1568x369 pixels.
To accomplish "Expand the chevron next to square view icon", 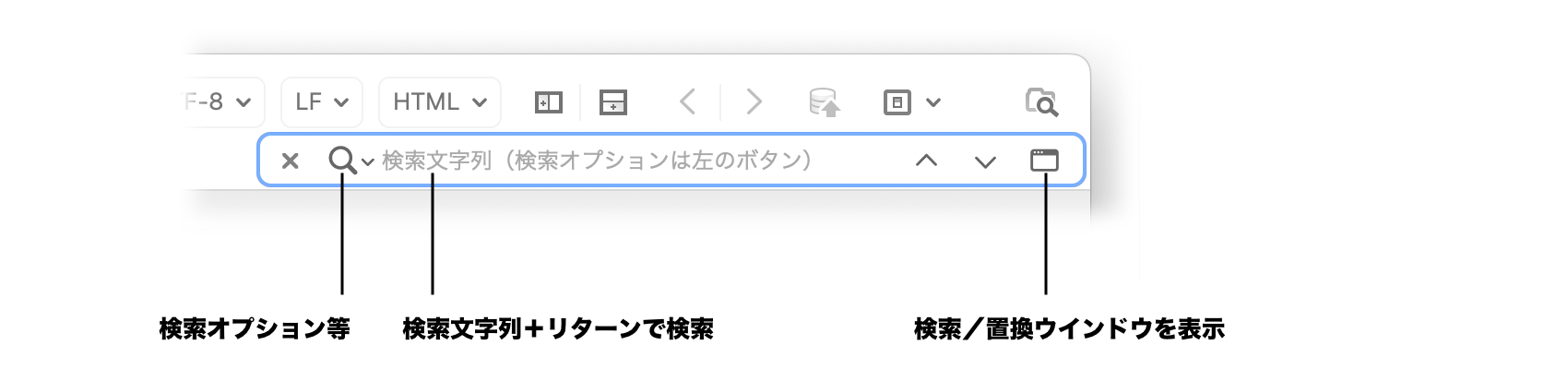I will [x=933, y=102].
